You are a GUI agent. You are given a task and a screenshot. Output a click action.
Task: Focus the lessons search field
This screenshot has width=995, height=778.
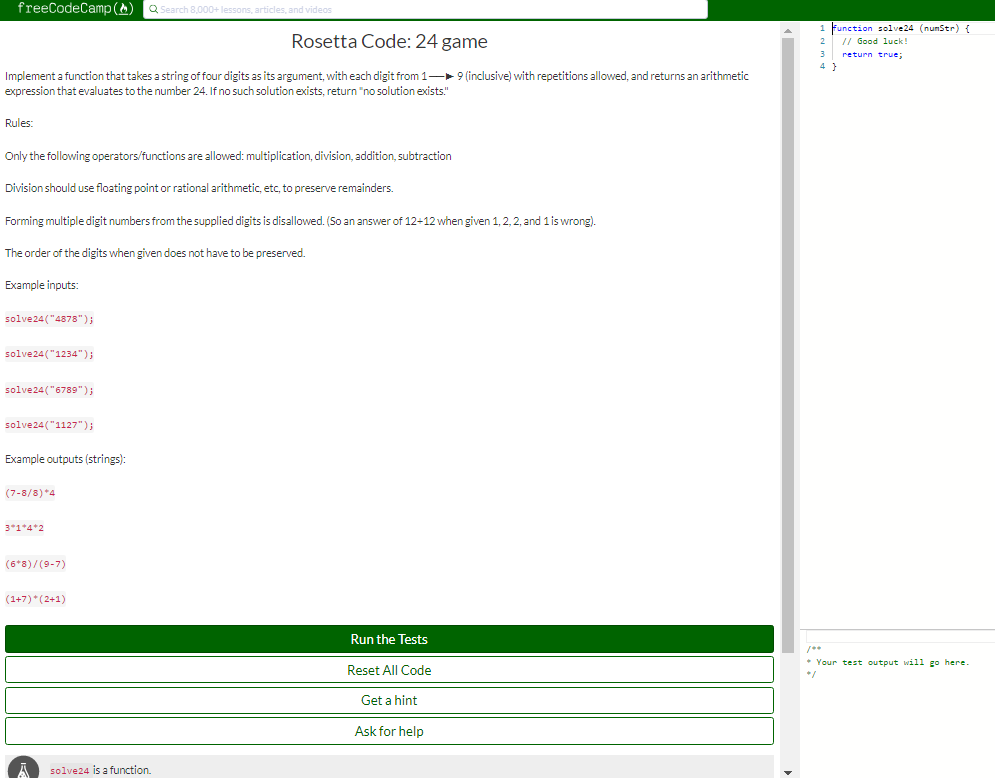[x=425, y=10]
